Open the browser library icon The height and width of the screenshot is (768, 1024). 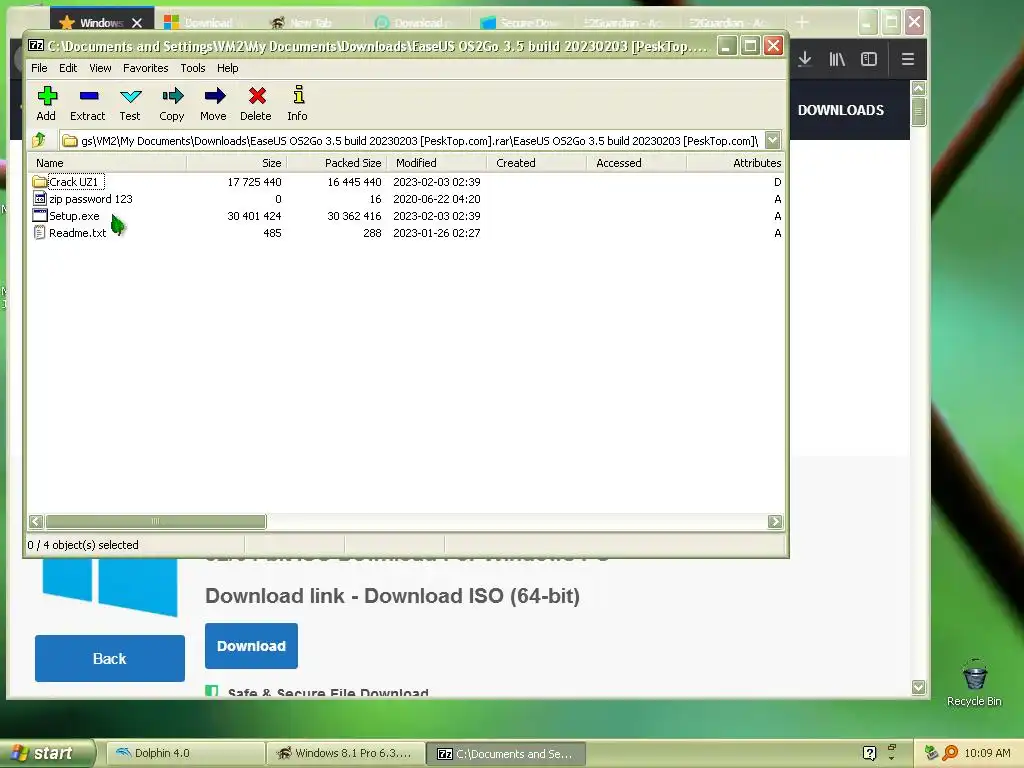click(x=837, y=59)
